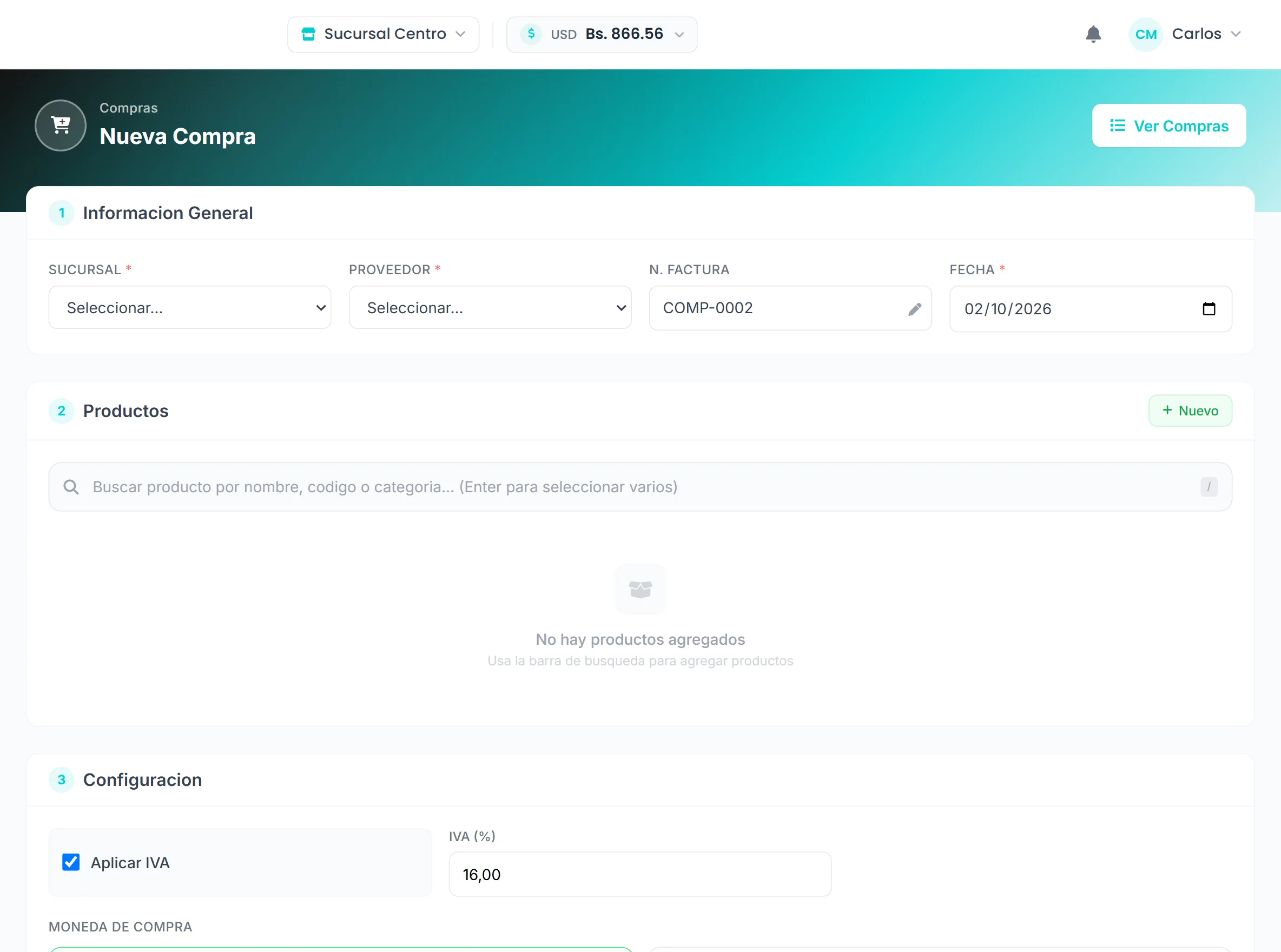Click the step 1 number badge
Image resolution: width=1281 pixels, height=952 pixels.
61,213
